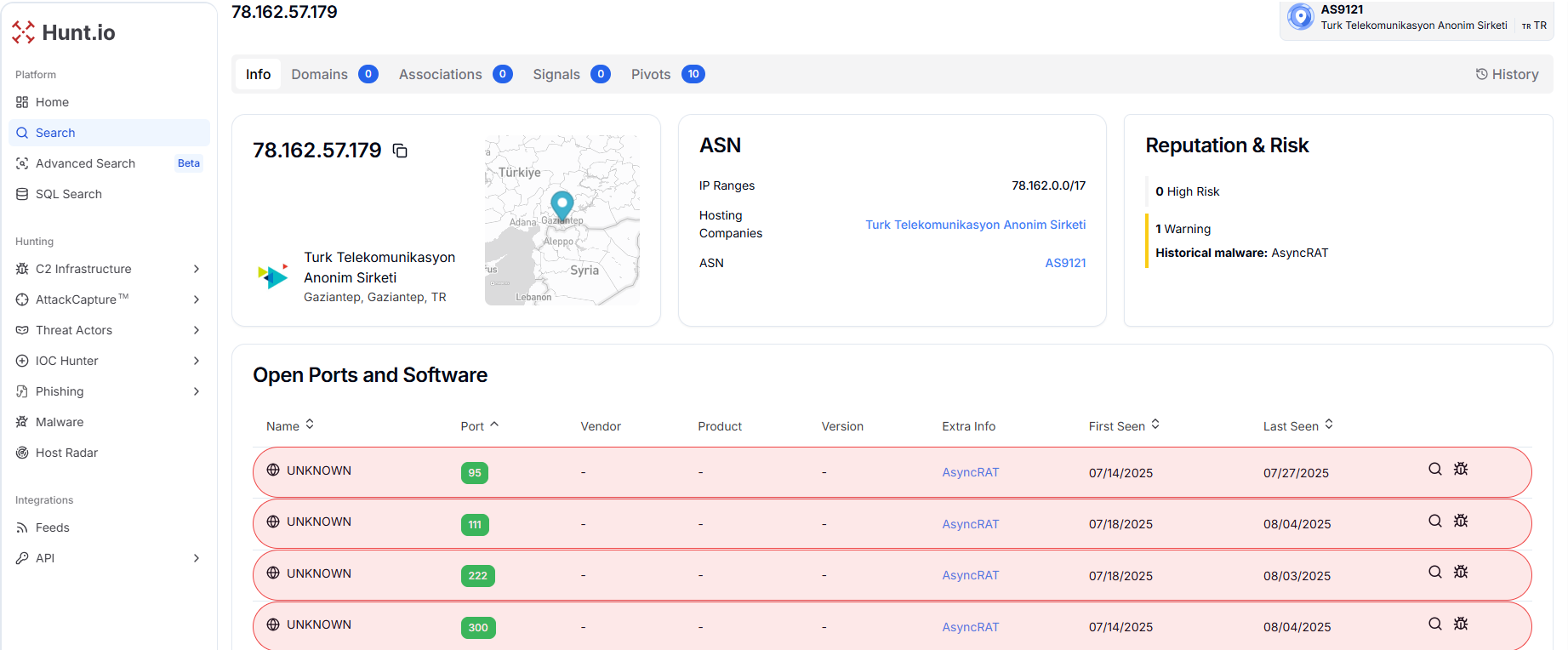Select Search in the sidebar

tap(109, 133)
